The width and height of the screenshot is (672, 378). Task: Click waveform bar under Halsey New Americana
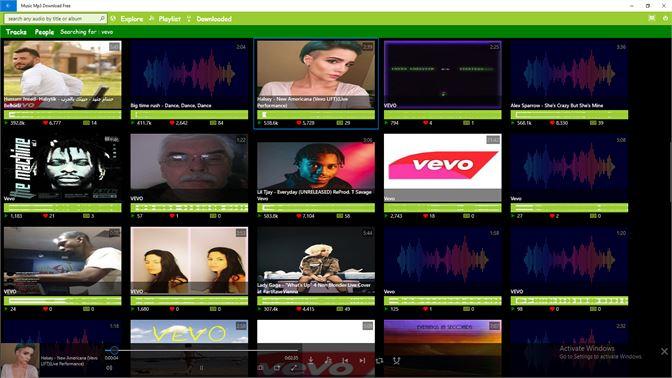pyautogui.click(x=316, y=114)
